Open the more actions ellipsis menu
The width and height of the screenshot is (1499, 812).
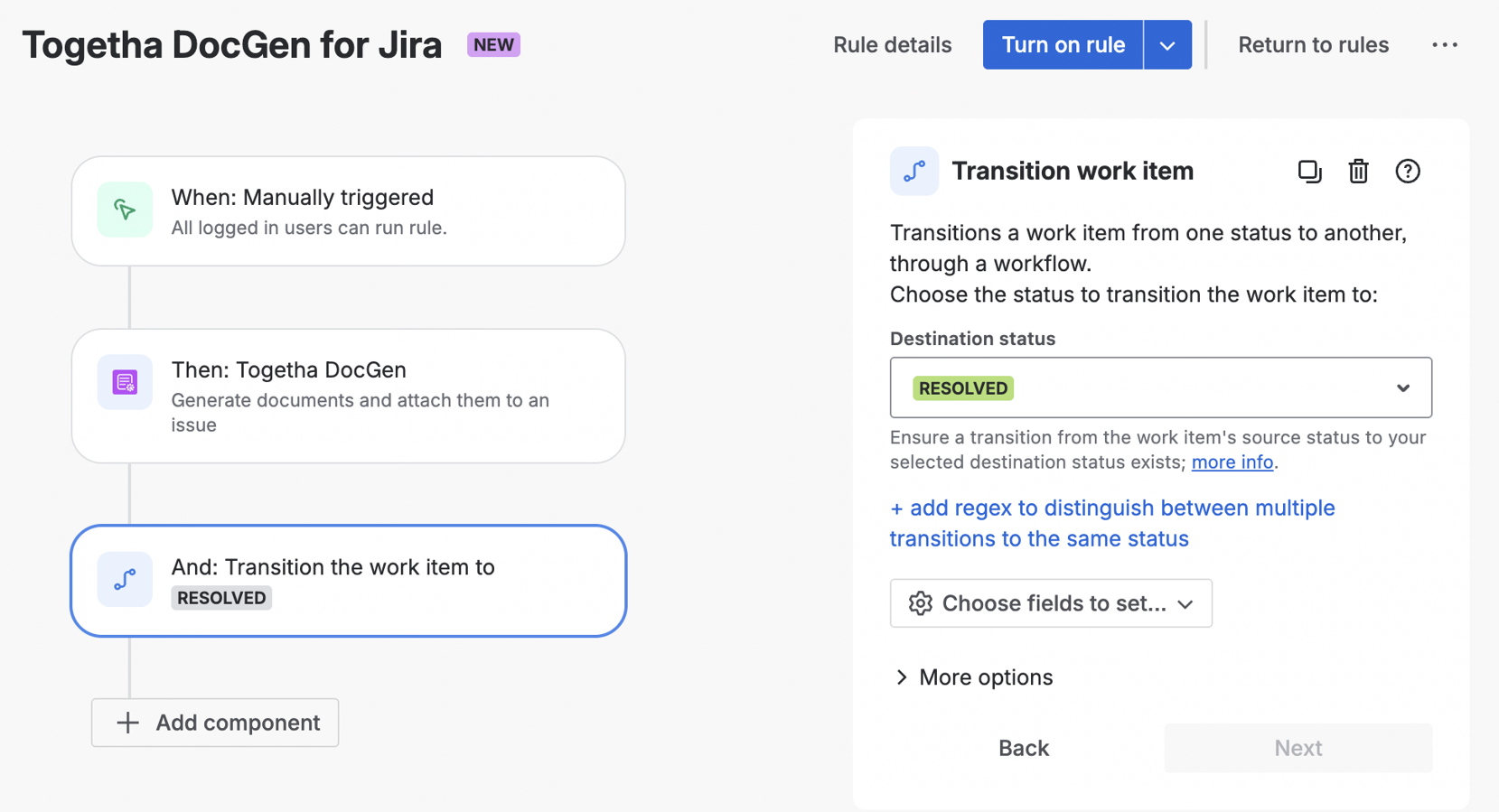coord(1444,44)
